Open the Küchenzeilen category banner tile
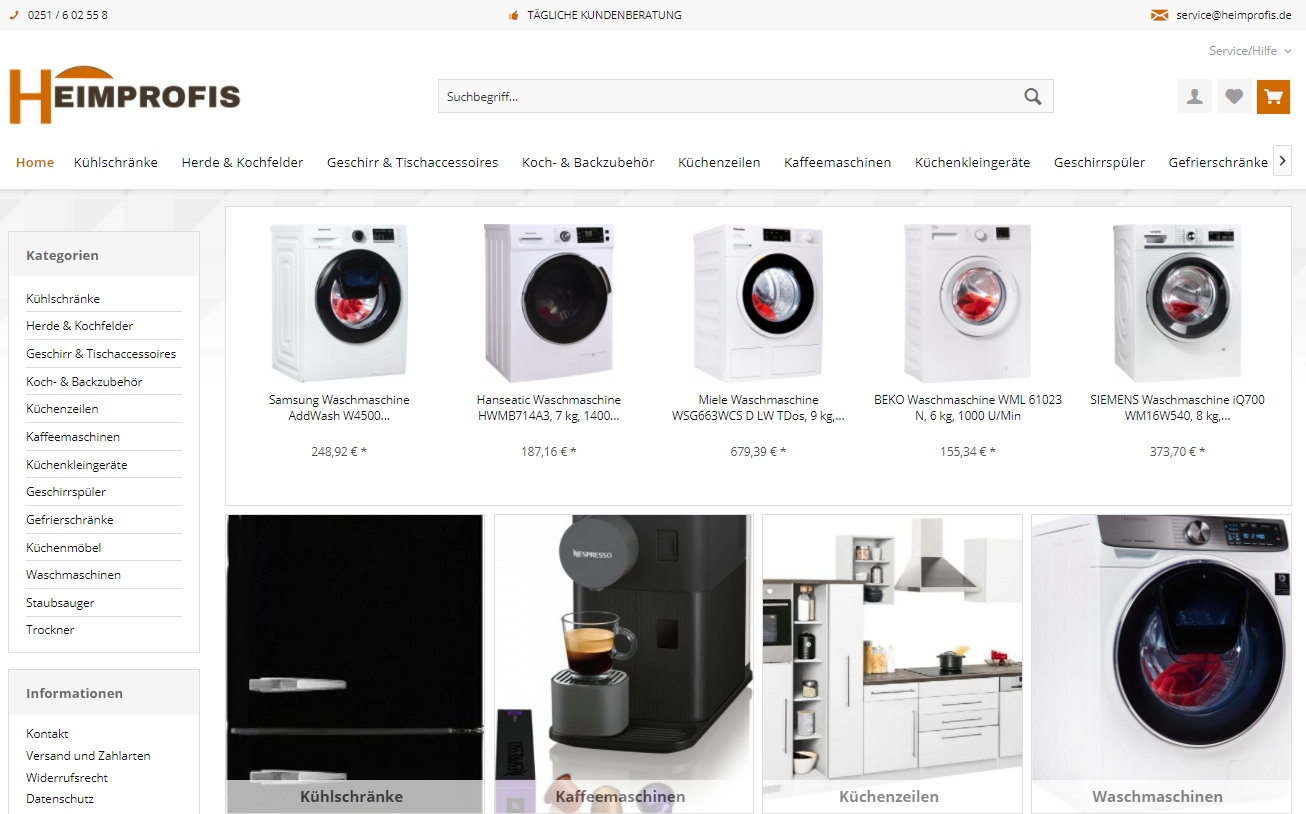Image resolution: width=1306 pixels, height=814 pixels. 892,664
